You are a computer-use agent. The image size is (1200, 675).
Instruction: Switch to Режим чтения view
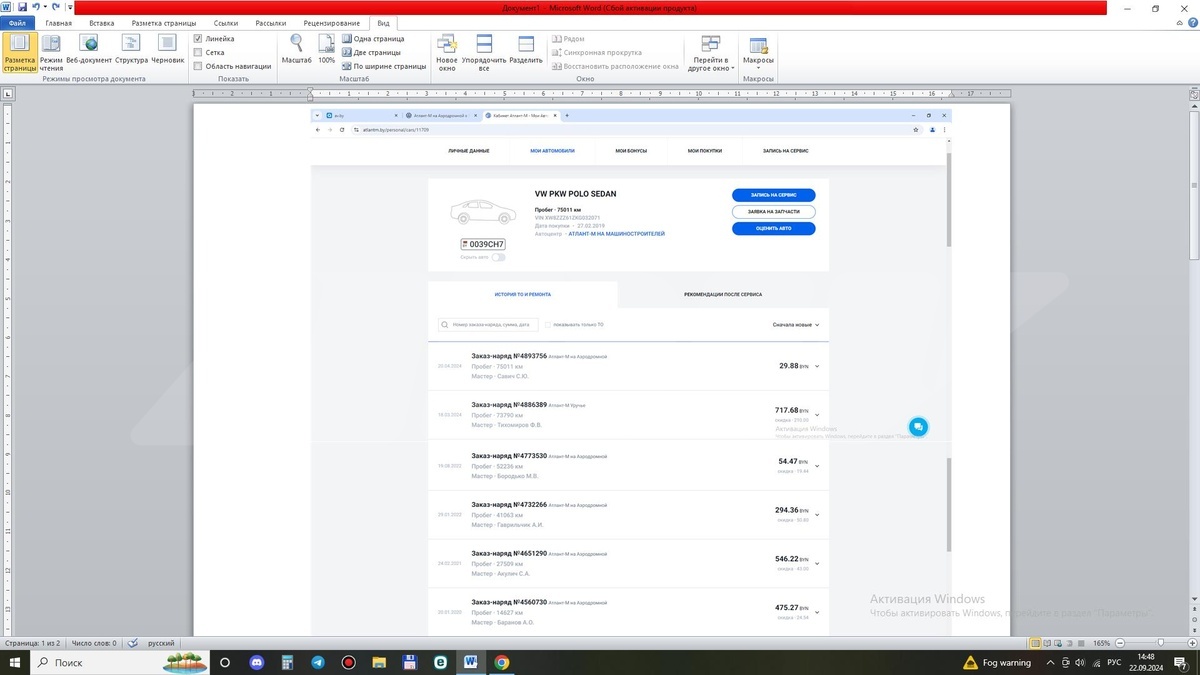(51, 52)
